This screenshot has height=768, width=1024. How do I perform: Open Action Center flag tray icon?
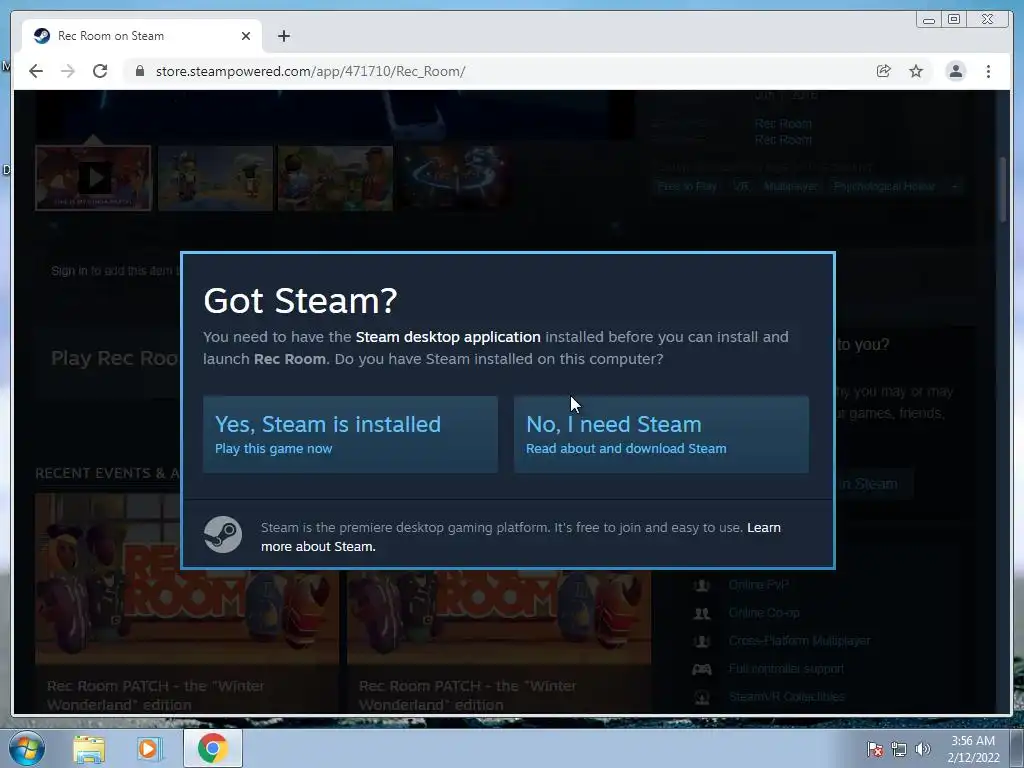[x=875, y=749]
